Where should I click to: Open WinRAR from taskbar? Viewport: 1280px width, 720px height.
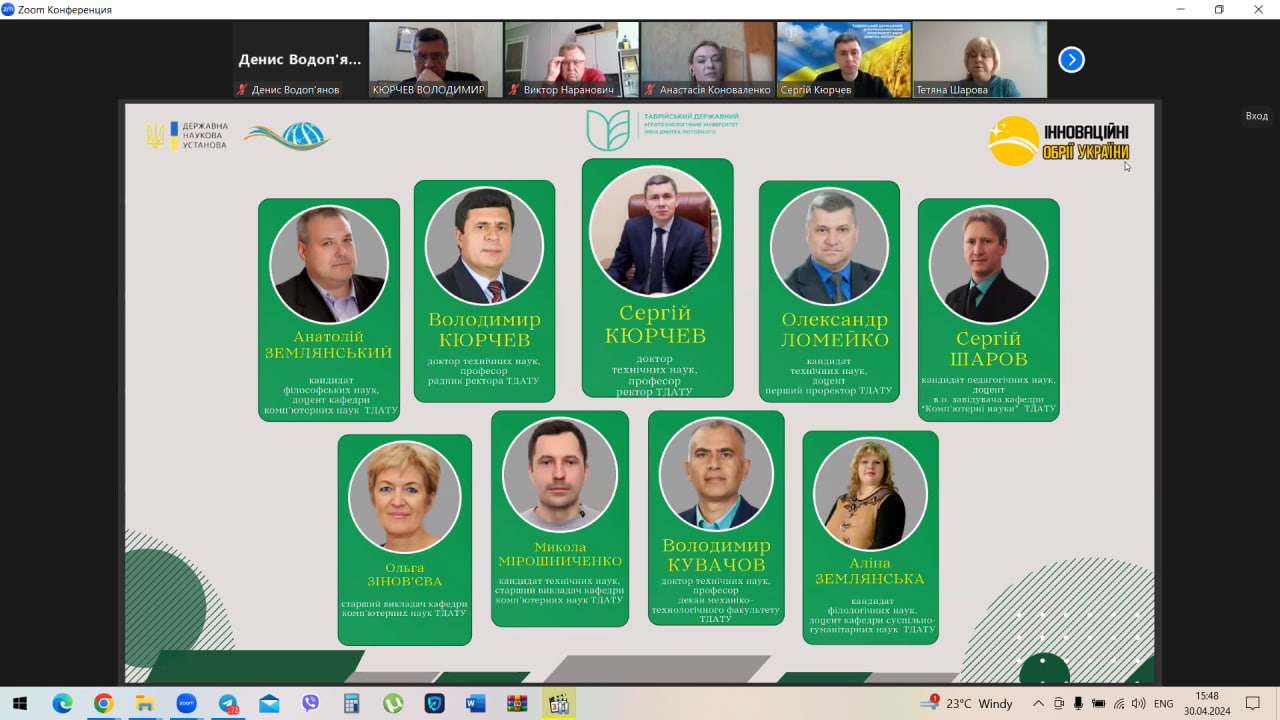tap(517, 703)
